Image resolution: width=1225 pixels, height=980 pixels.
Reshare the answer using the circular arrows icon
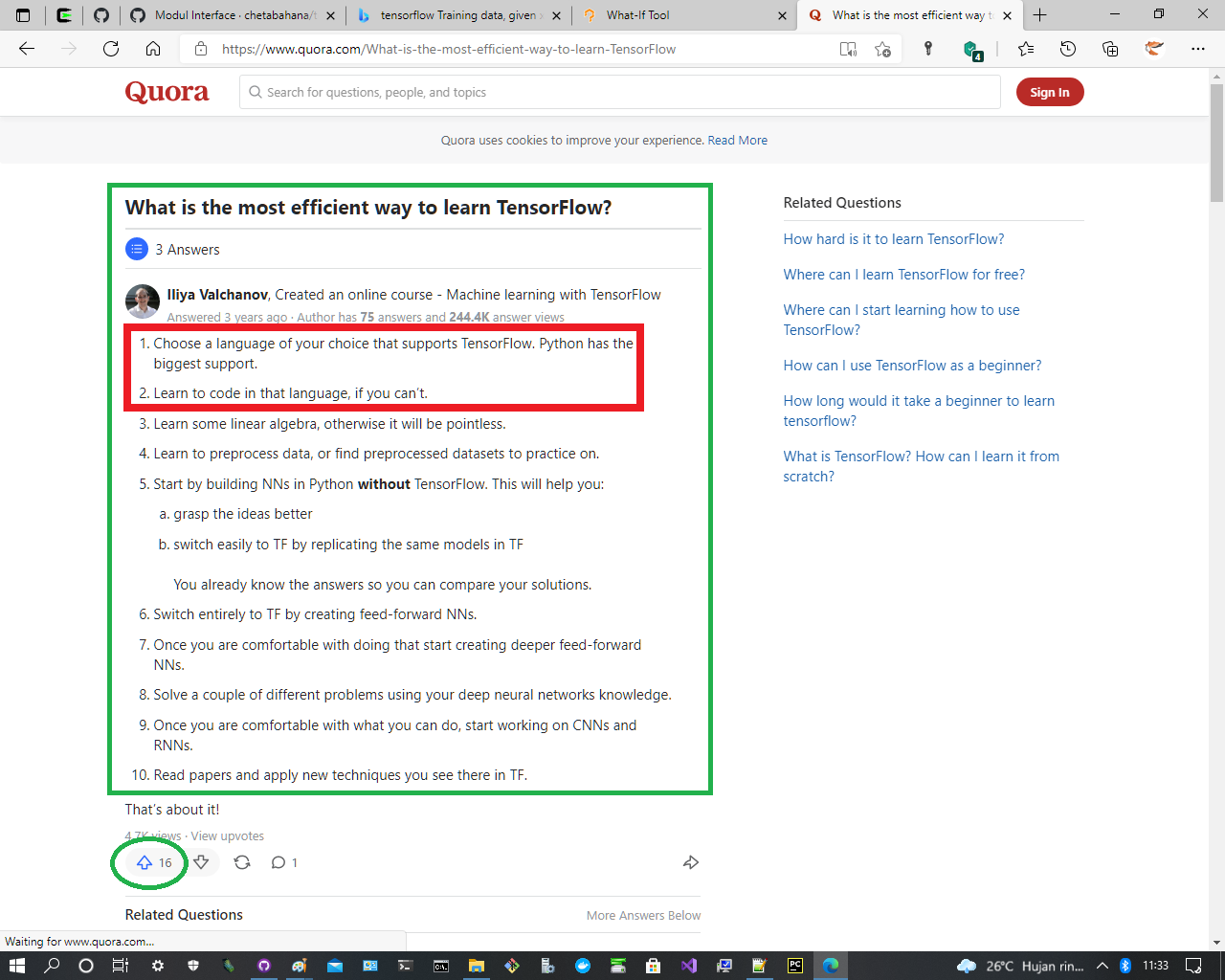pos(242,862)
